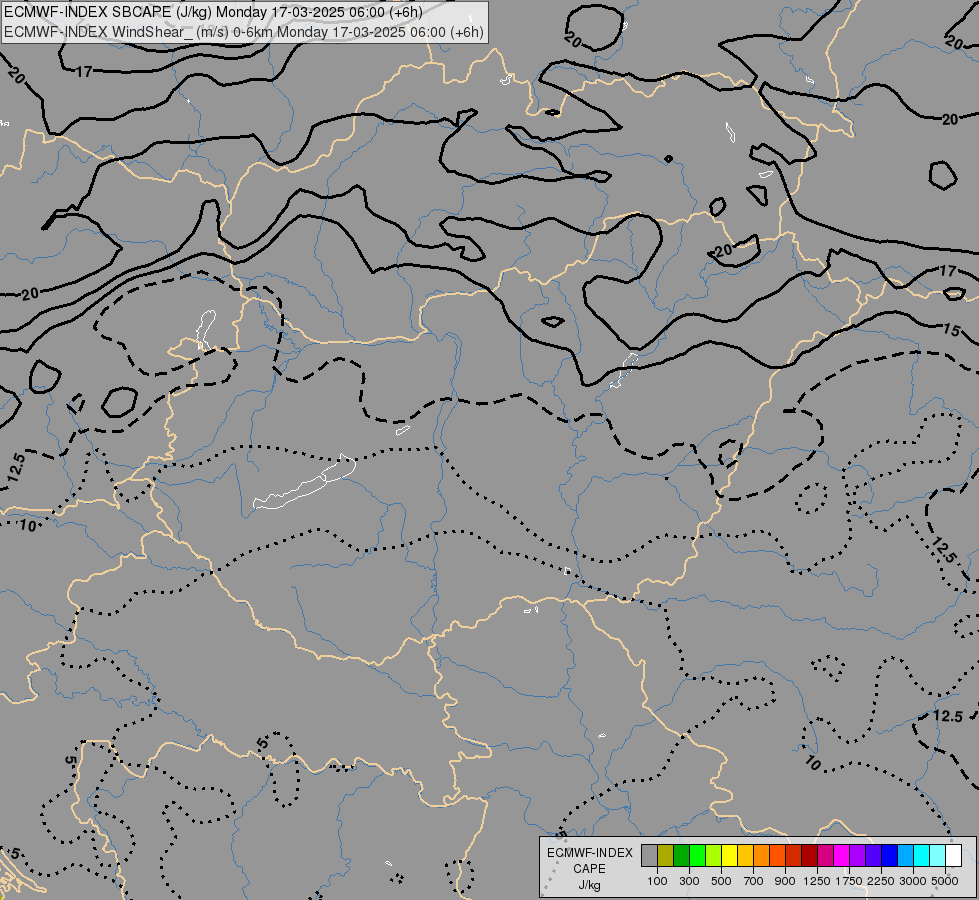Screen dimensions: 979x900
Task: Select the bright green legend swatch
Action: 697,856
